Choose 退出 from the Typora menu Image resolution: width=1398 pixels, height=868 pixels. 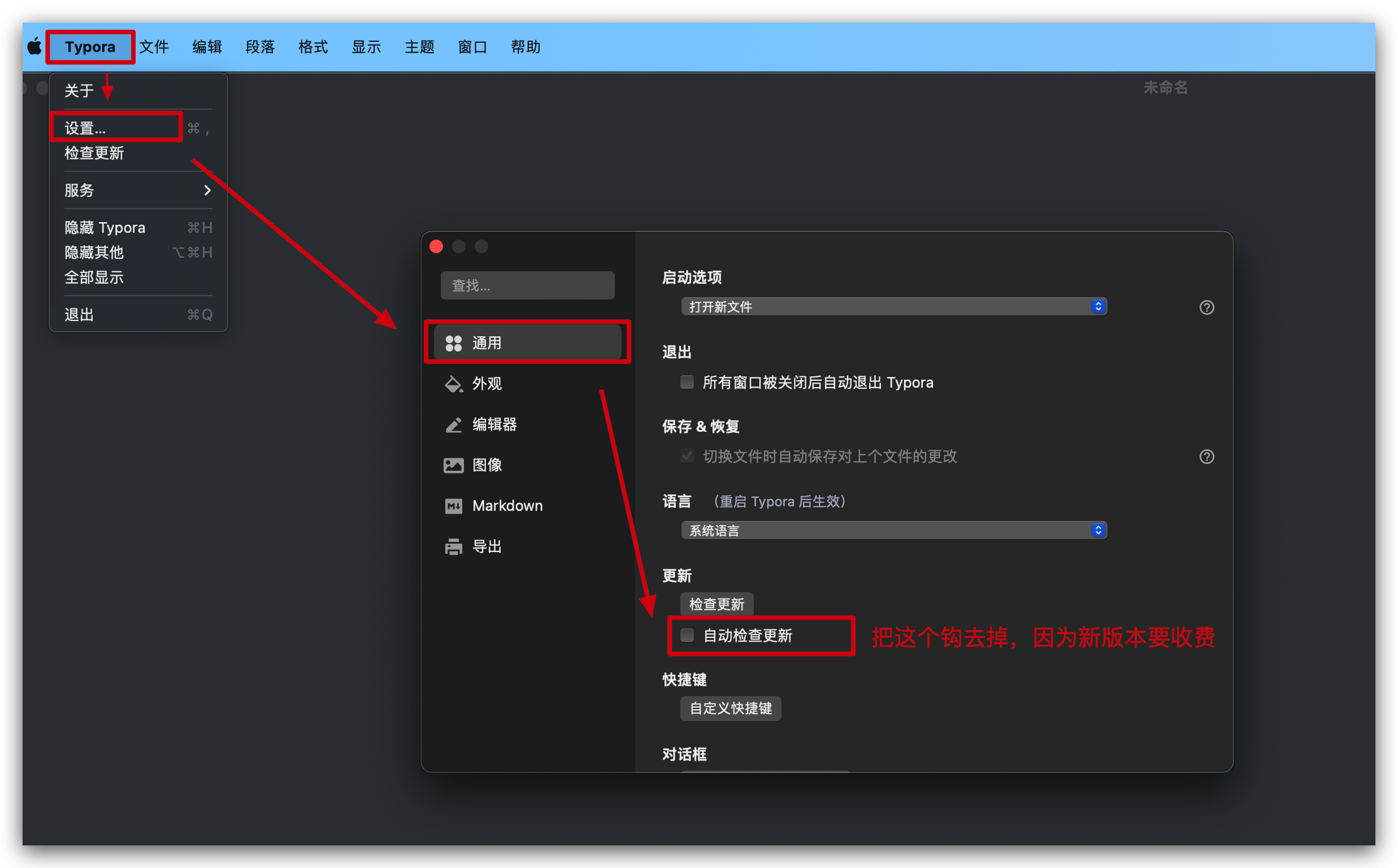[x=138, y=315]
